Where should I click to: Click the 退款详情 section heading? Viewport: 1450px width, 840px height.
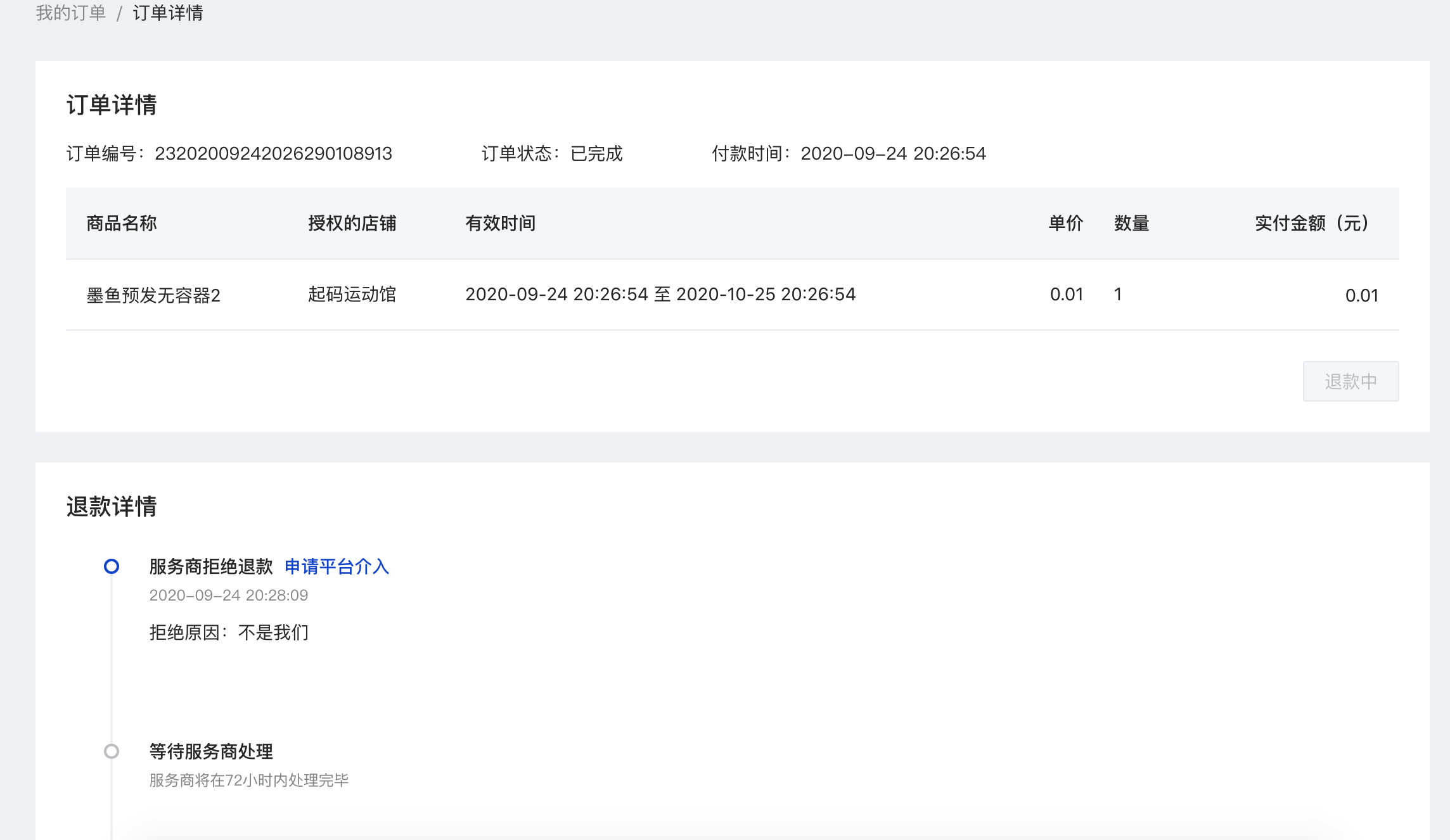[x=112, y=507]
